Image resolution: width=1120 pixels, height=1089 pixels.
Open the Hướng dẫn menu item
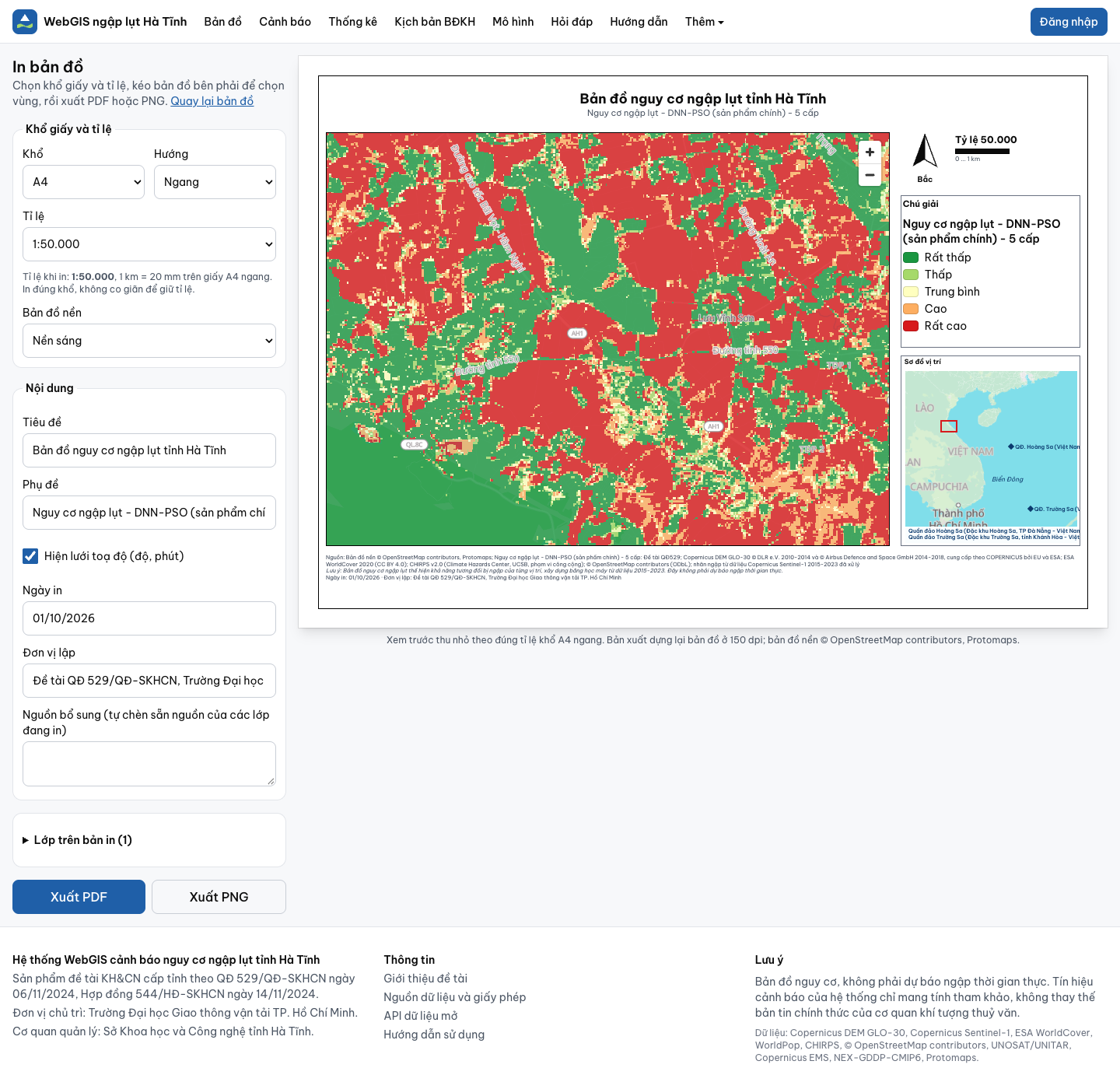tap(639, 22)
